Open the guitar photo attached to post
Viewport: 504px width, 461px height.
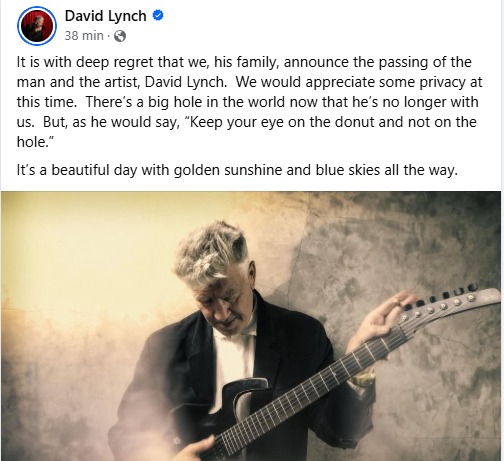[251, 326]
